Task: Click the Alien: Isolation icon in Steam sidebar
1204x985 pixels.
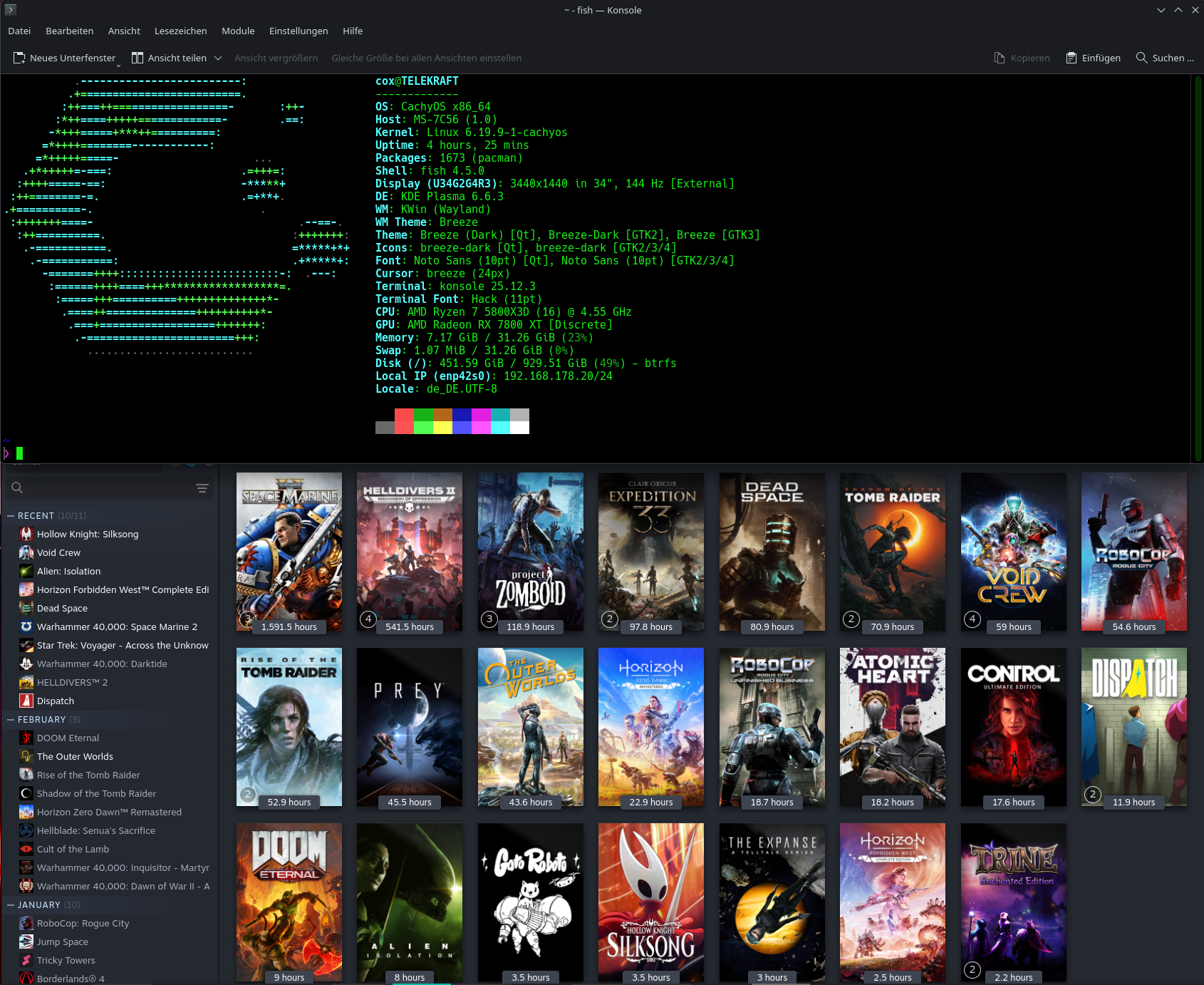Action: click(x=26, y=571)
